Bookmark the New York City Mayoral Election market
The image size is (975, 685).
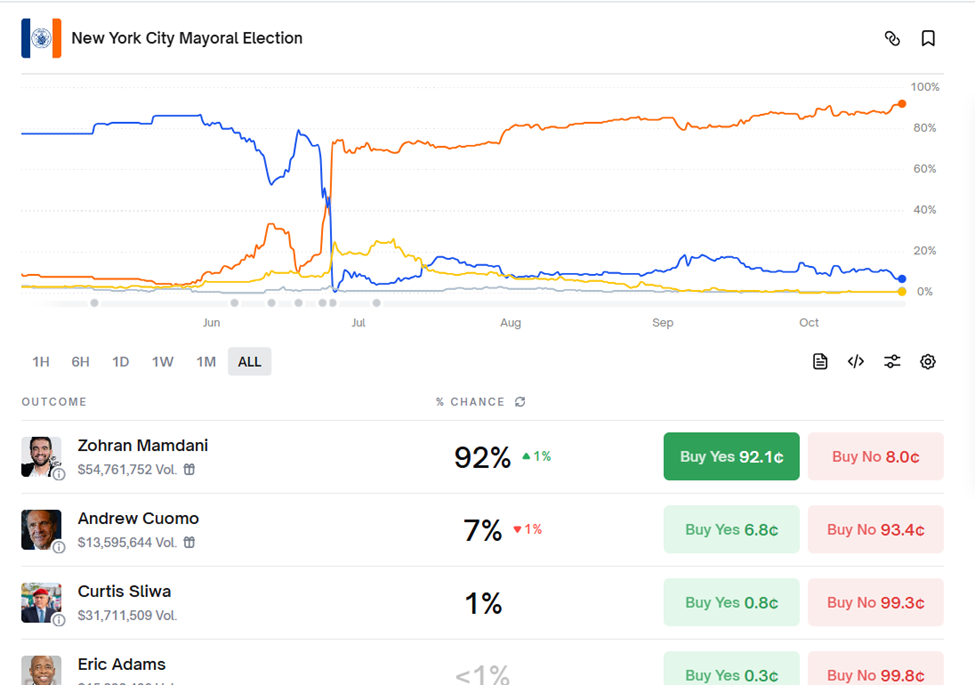pyautogui.click(x=928, y=39)
